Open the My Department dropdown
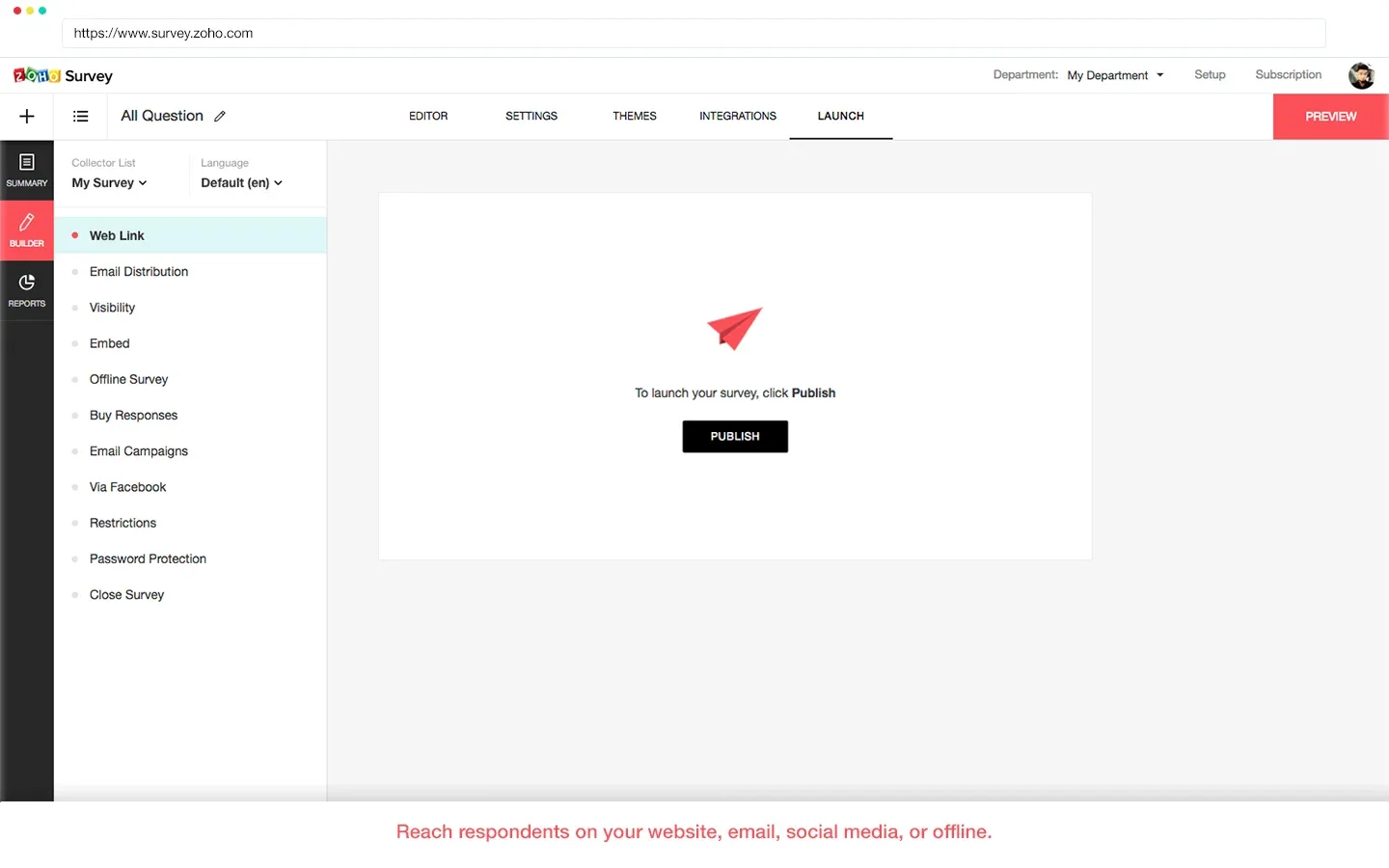Image resolution: width=1389 pixels, height=868 pixels. pyautogui.click(x=1115, y=75)
